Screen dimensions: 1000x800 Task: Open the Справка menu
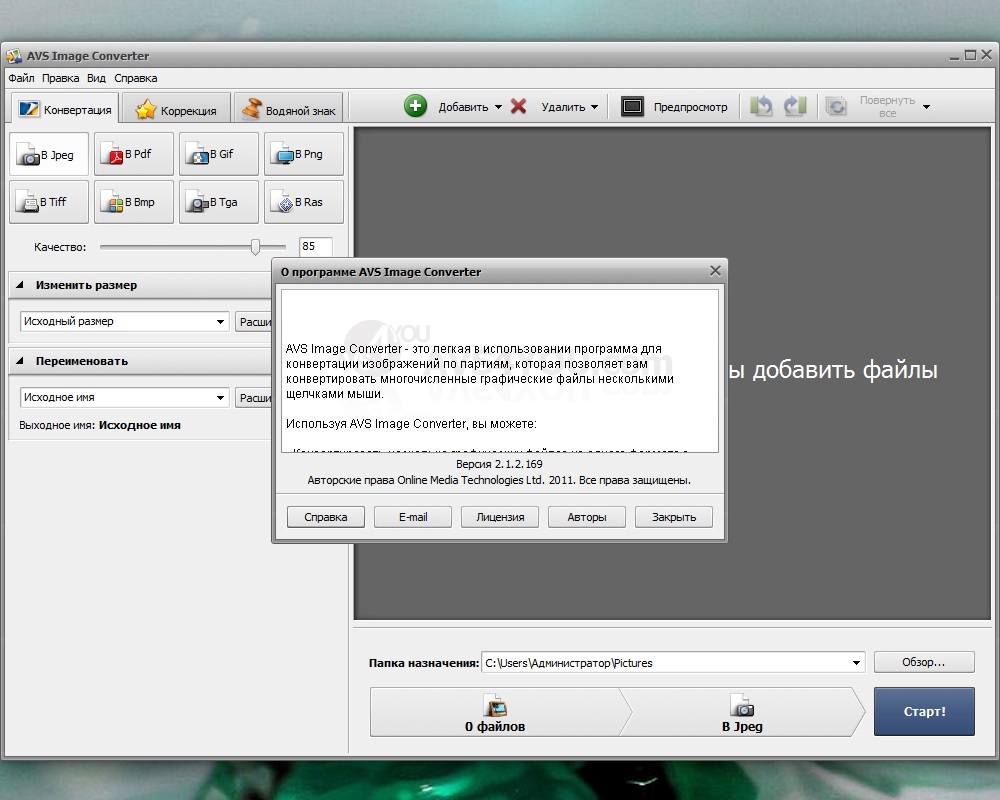(x=136, y=78)
